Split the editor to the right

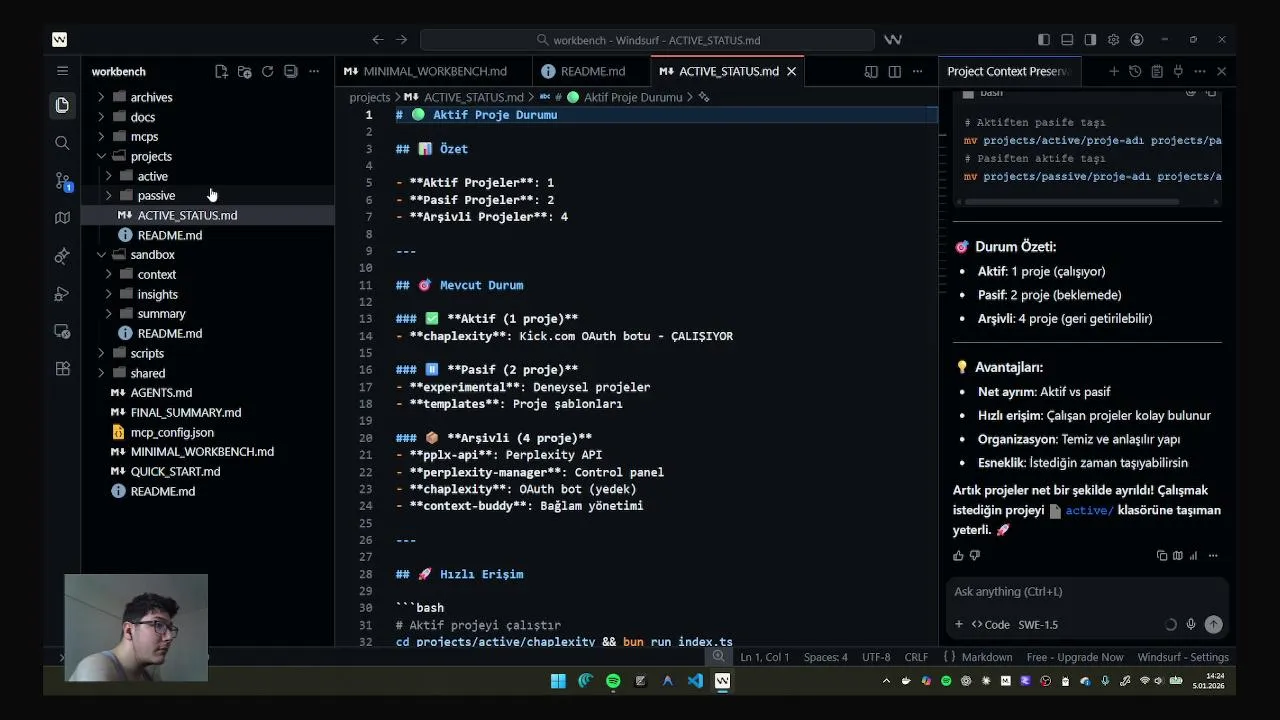(x=894, y=72)
